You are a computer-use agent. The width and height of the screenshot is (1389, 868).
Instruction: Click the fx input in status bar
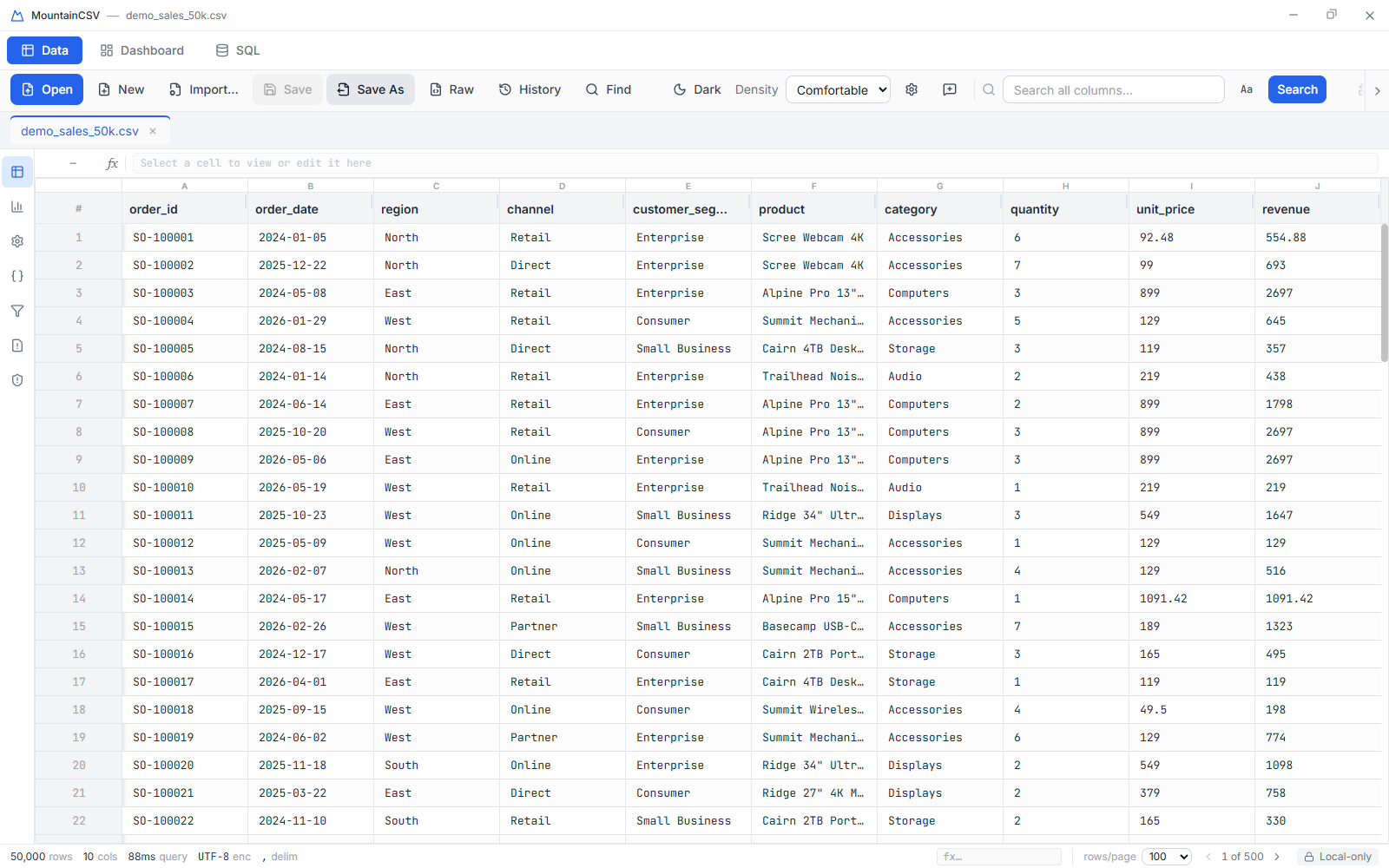(999, 857)
